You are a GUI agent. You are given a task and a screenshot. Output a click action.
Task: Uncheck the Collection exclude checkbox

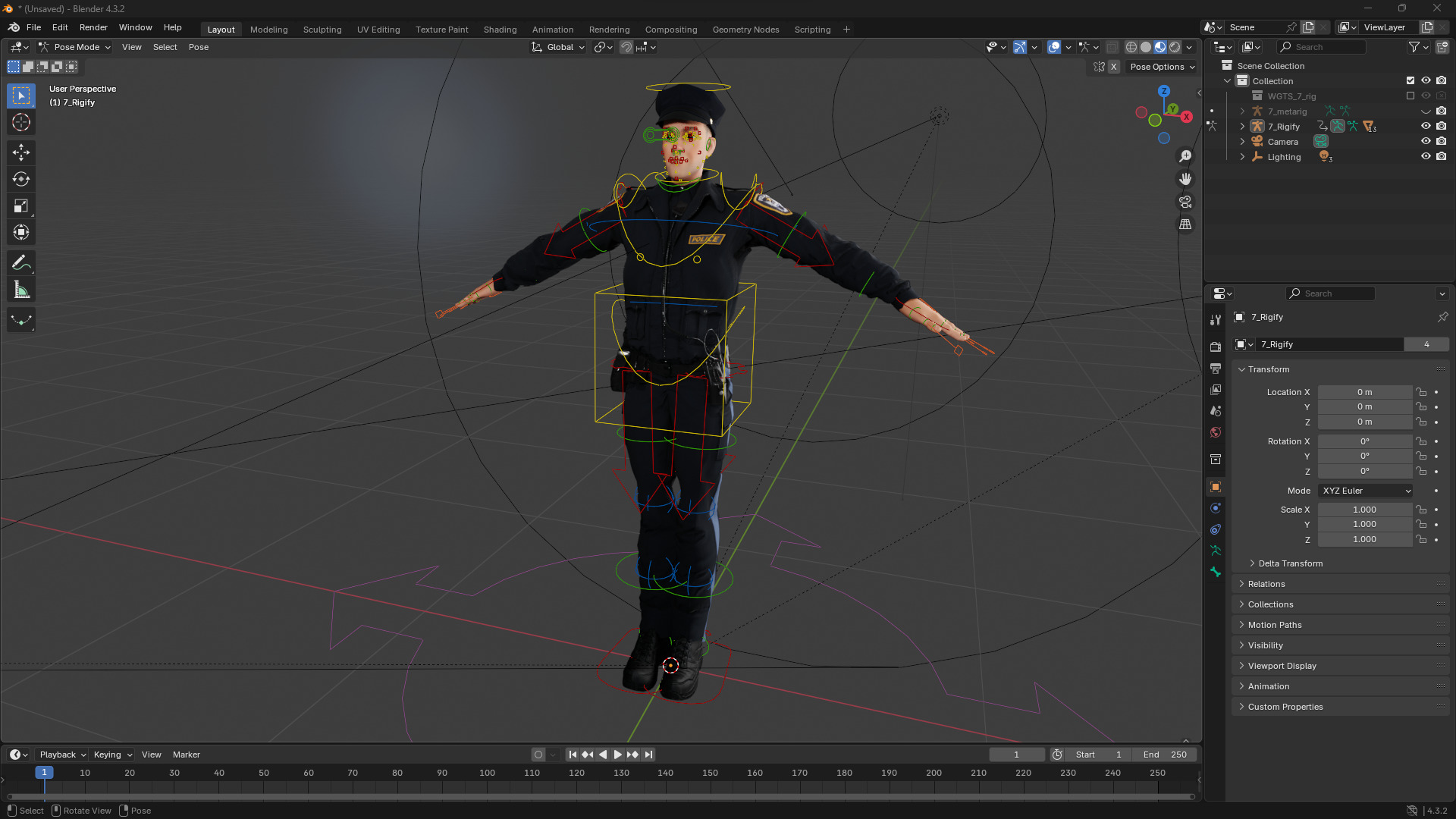[x=1410, y=81]
